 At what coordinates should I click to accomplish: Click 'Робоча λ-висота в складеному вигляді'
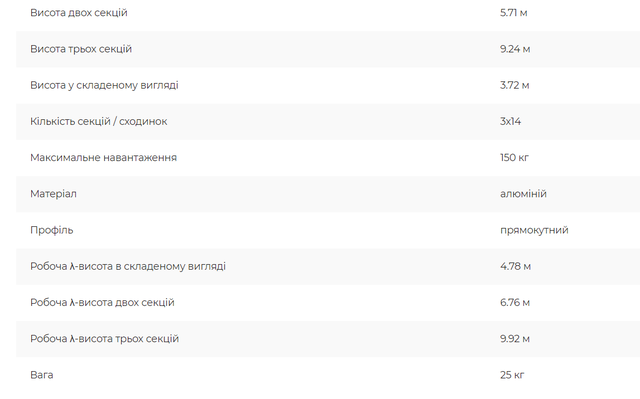[128, 266]
